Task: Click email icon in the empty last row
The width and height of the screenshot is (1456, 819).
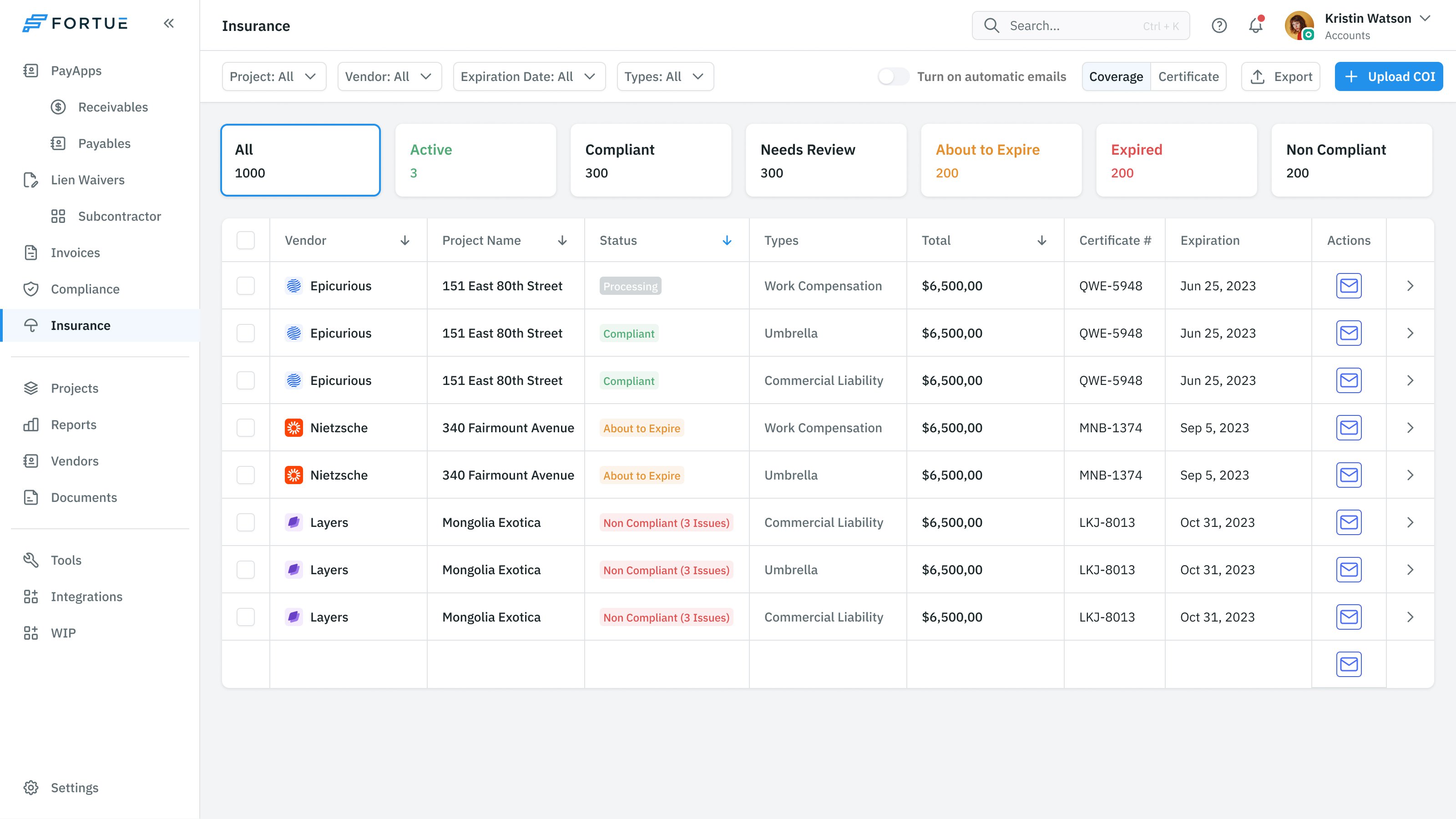Action: tap(1349, 664)
